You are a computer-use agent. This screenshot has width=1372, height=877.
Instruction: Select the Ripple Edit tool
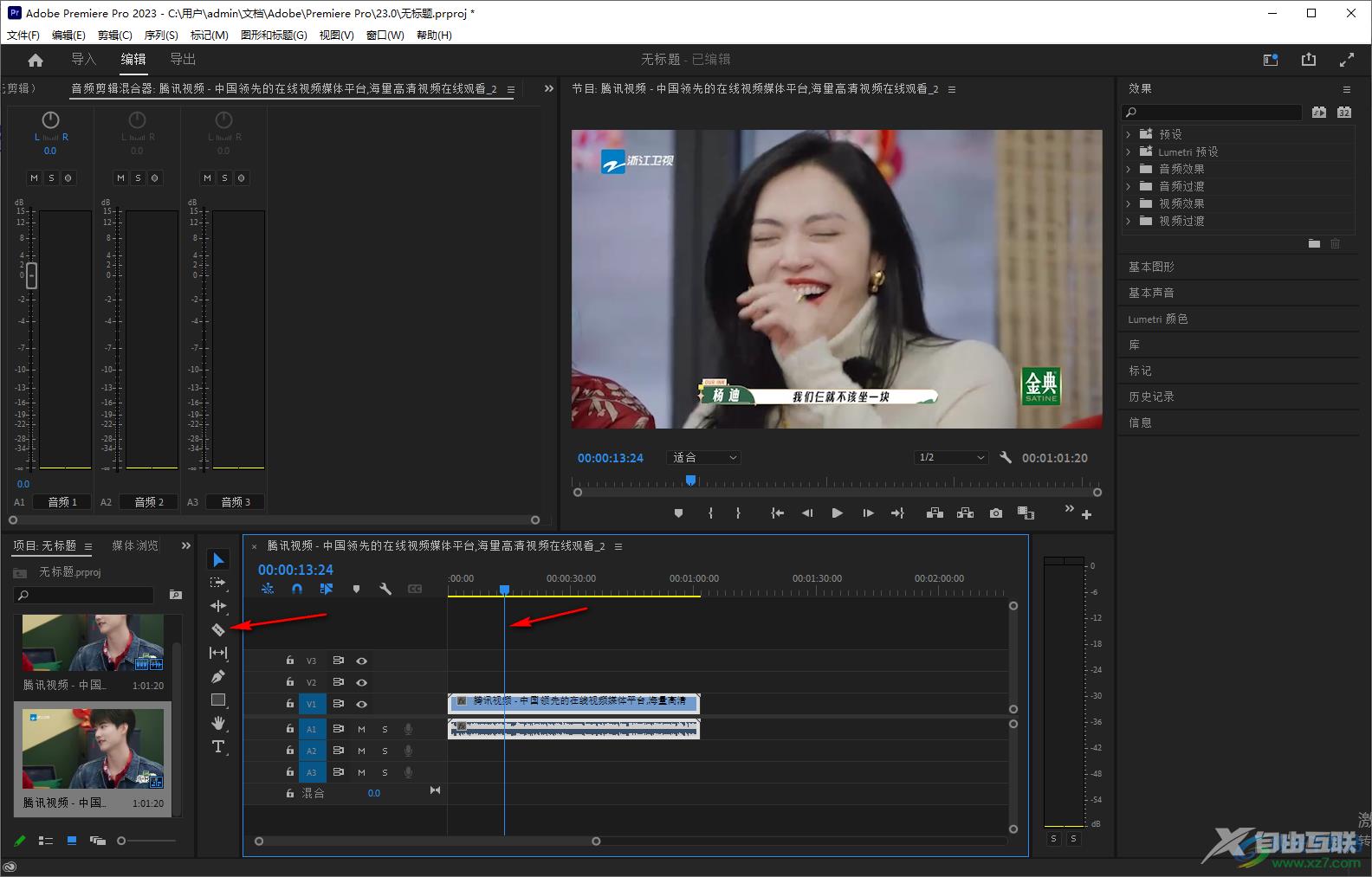218,606
